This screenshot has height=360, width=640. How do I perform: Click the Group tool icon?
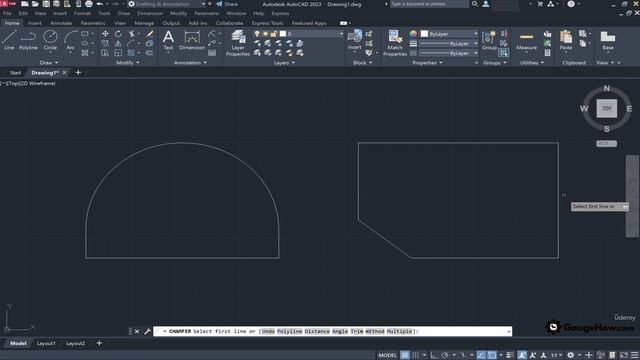(x=489, y=40)
